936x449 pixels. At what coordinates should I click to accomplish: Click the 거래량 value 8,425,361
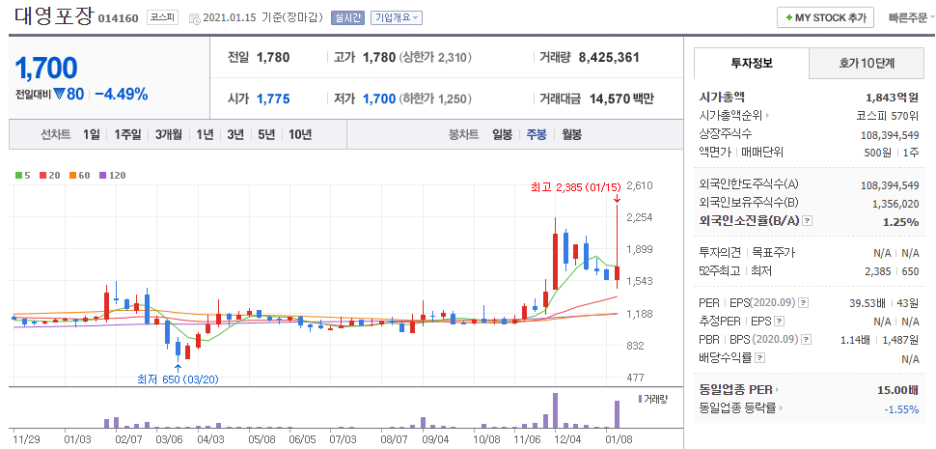point(609,57)
